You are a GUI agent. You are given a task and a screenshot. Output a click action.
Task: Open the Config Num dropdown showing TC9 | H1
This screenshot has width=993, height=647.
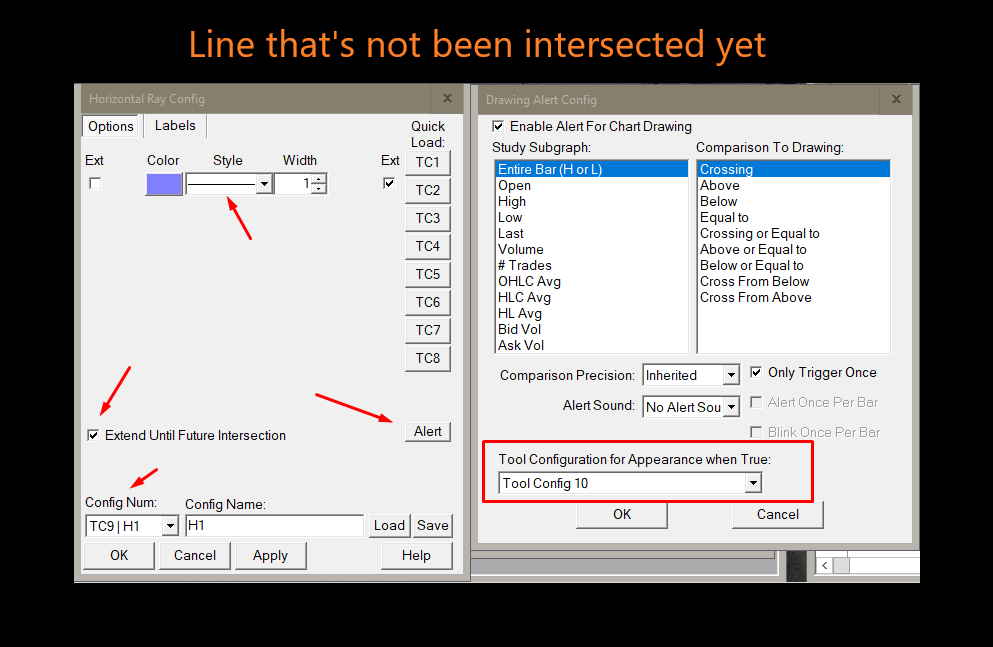132,526
